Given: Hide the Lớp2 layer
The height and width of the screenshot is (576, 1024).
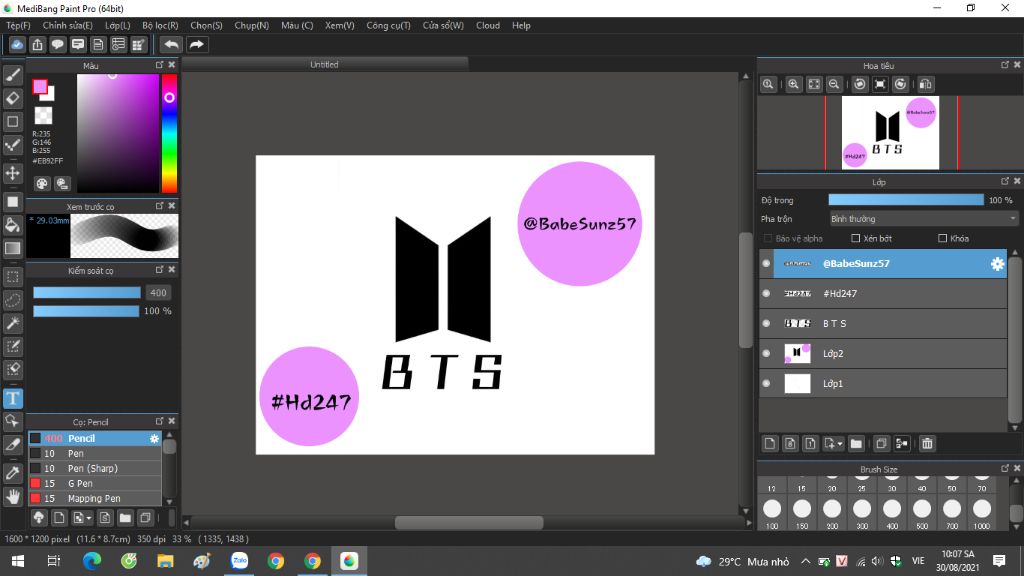Looking at the screenshot, I should pos(766,353).
